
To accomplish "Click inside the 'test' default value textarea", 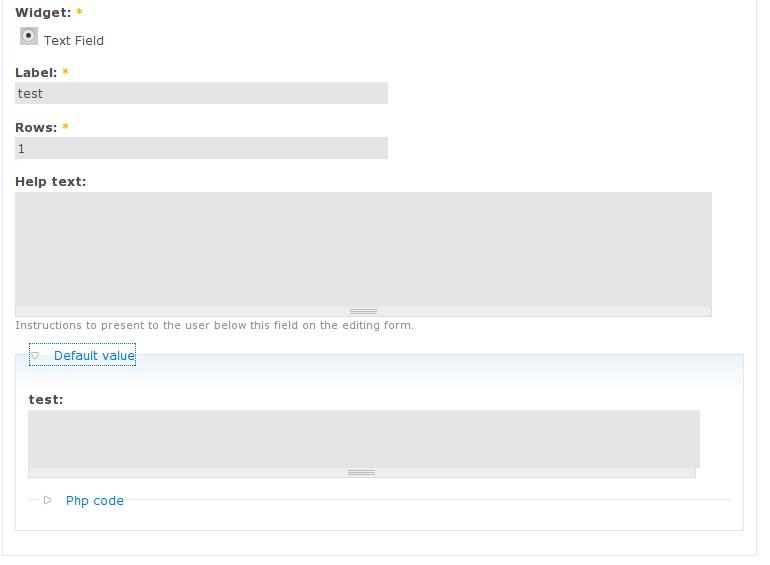I will (x=363, y=438).
